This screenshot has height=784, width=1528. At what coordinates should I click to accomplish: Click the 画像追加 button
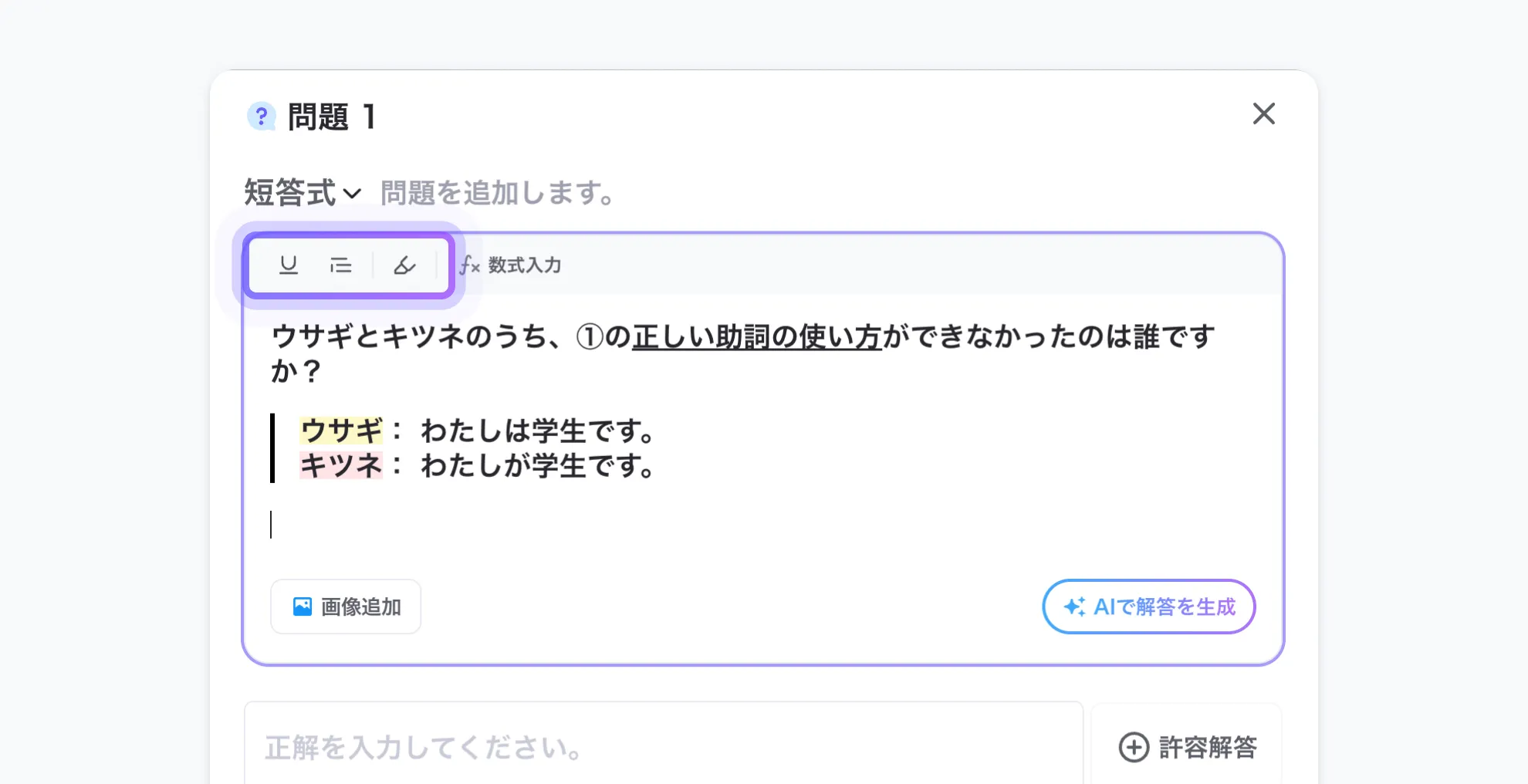point(346,607)
